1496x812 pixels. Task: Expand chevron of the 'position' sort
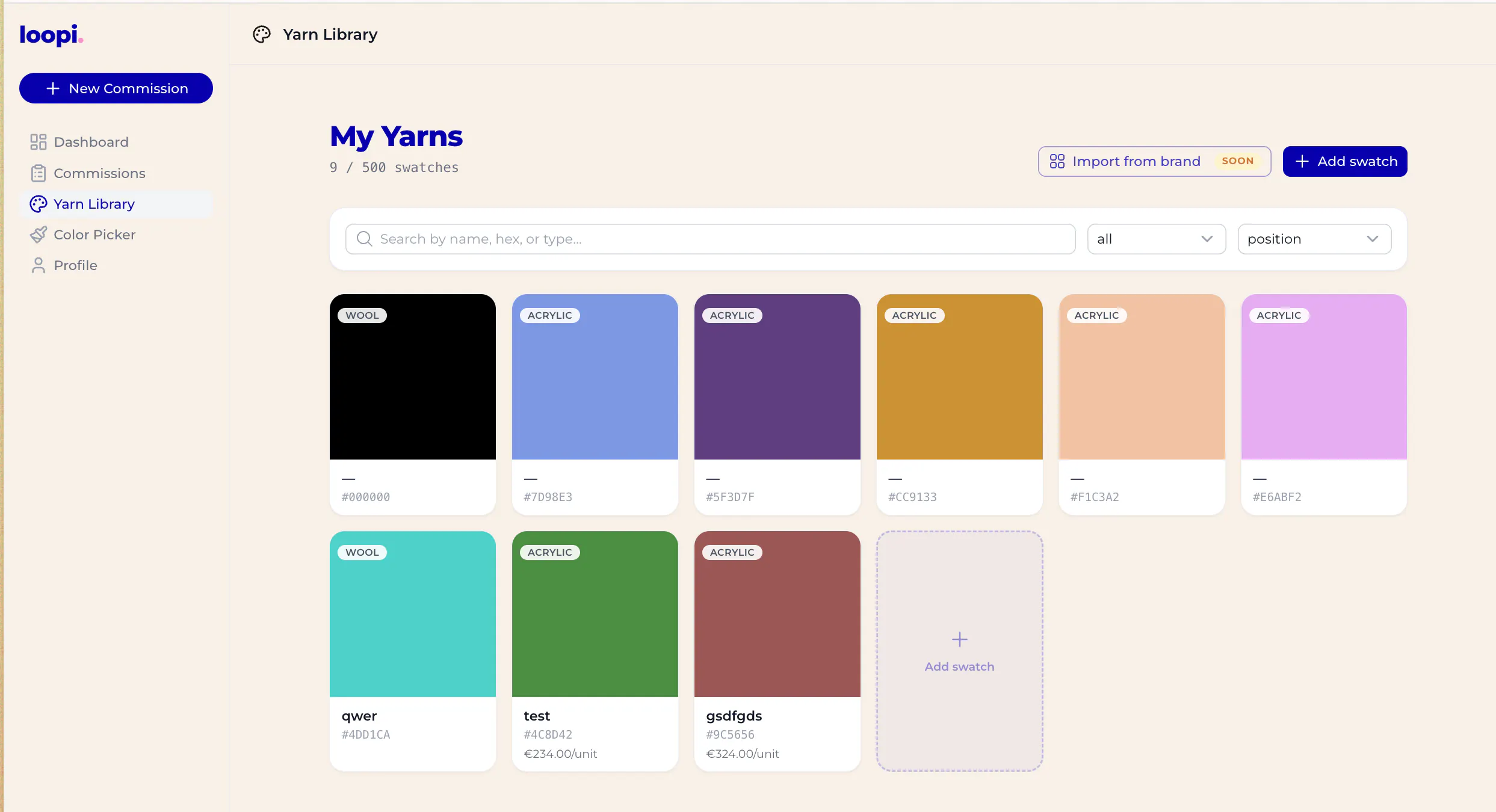(x=1372, y=239)
